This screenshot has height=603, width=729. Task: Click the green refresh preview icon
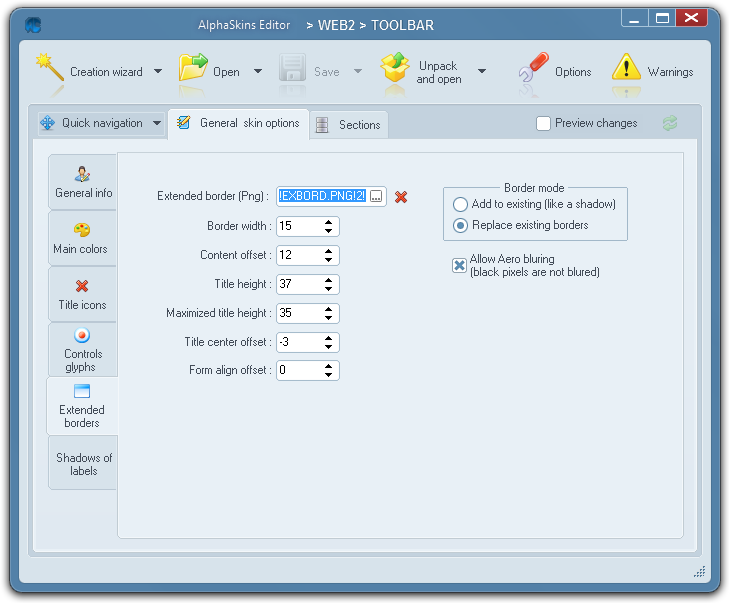point(670,123)
